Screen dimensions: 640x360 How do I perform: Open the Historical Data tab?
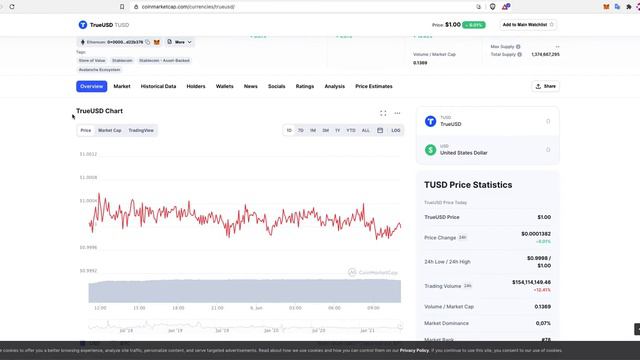point(158,87)
